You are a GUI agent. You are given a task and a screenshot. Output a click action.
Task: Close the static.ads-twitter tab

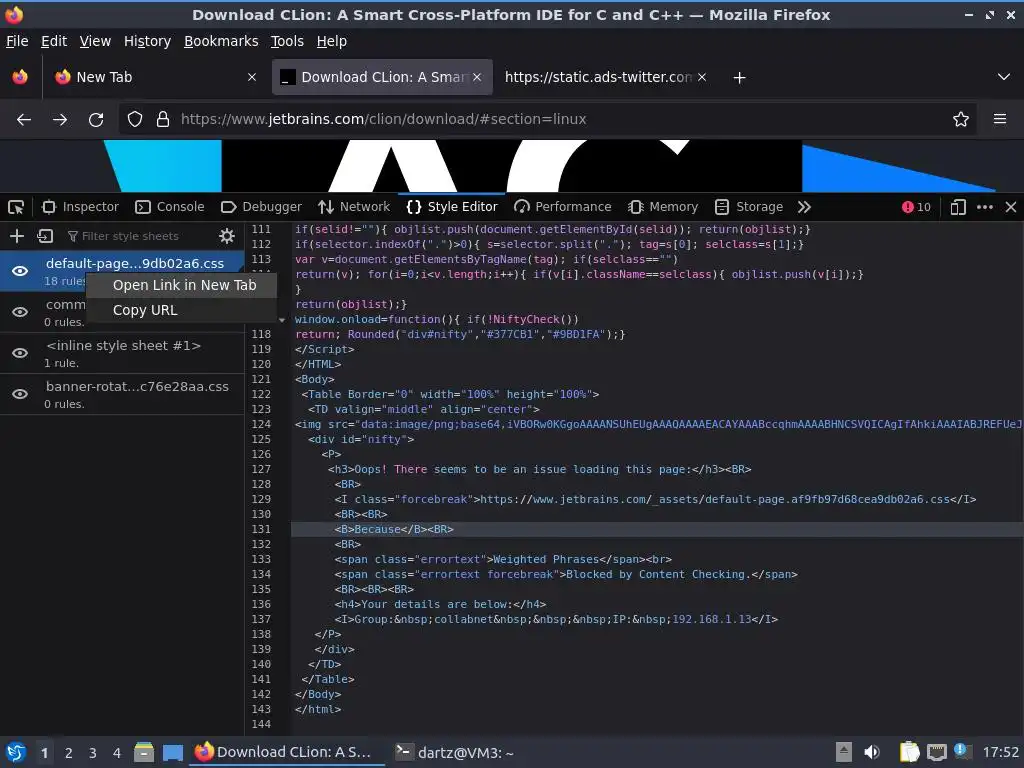(702, 77)
